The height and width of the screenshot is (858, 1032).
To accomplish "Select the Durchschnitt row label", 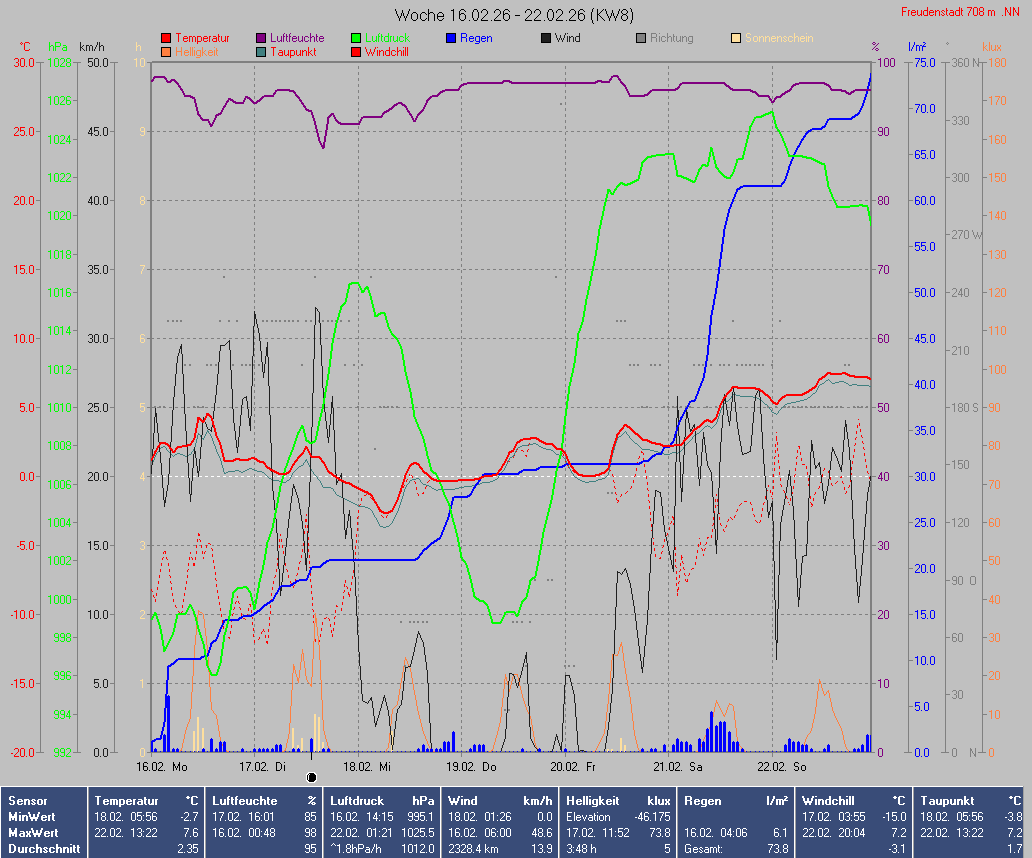I will click(x=42, y=848).
